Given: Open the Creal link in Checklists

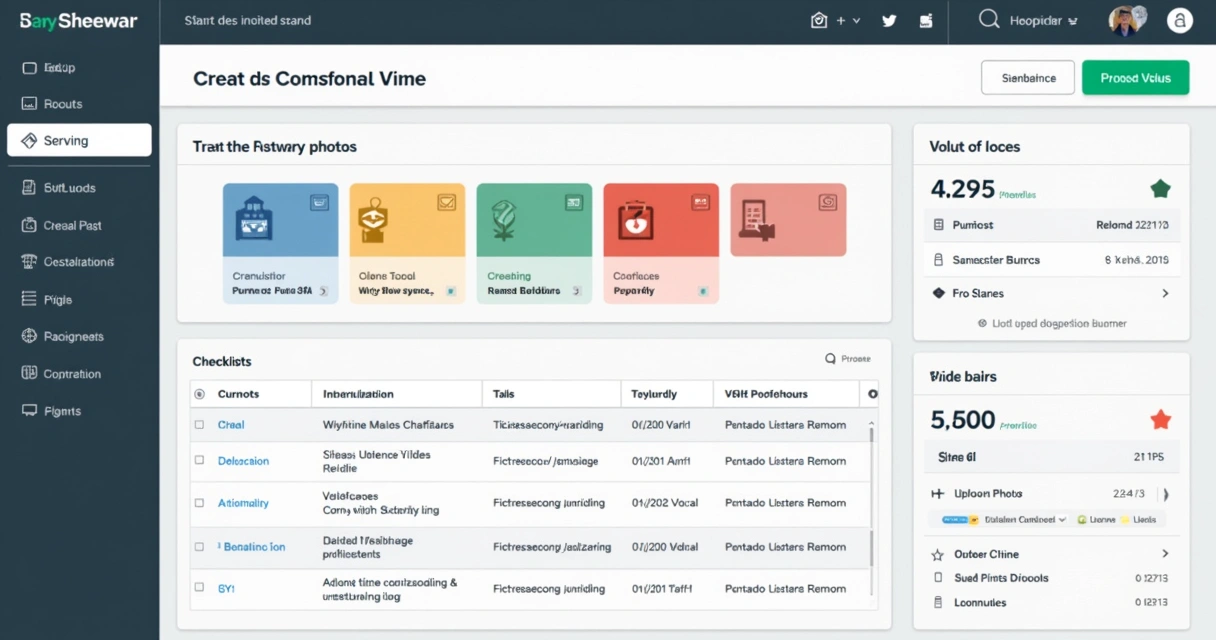Looking at the screenshot, I should (231, 425).
